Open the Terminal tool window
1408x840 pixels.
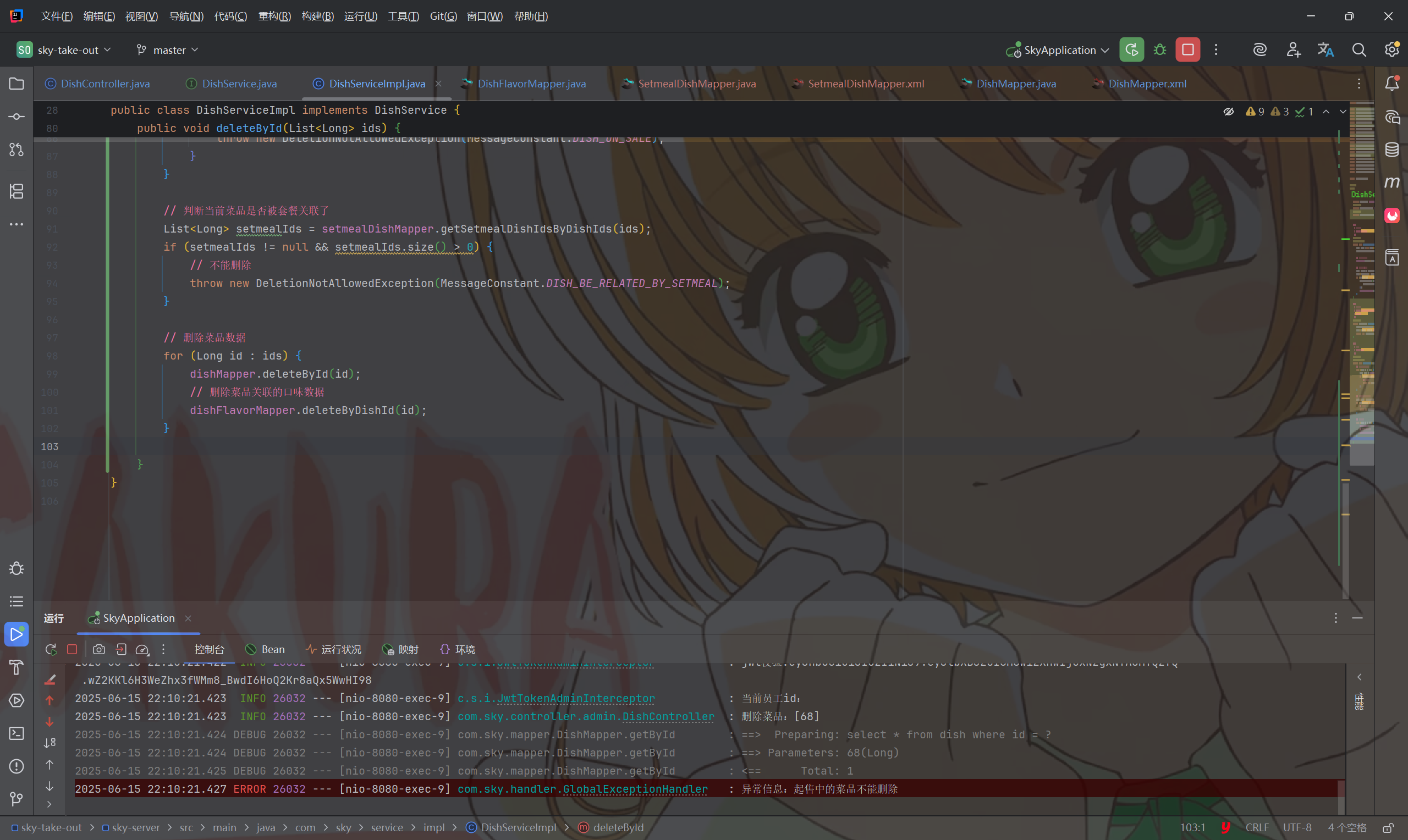pos(16,733)
